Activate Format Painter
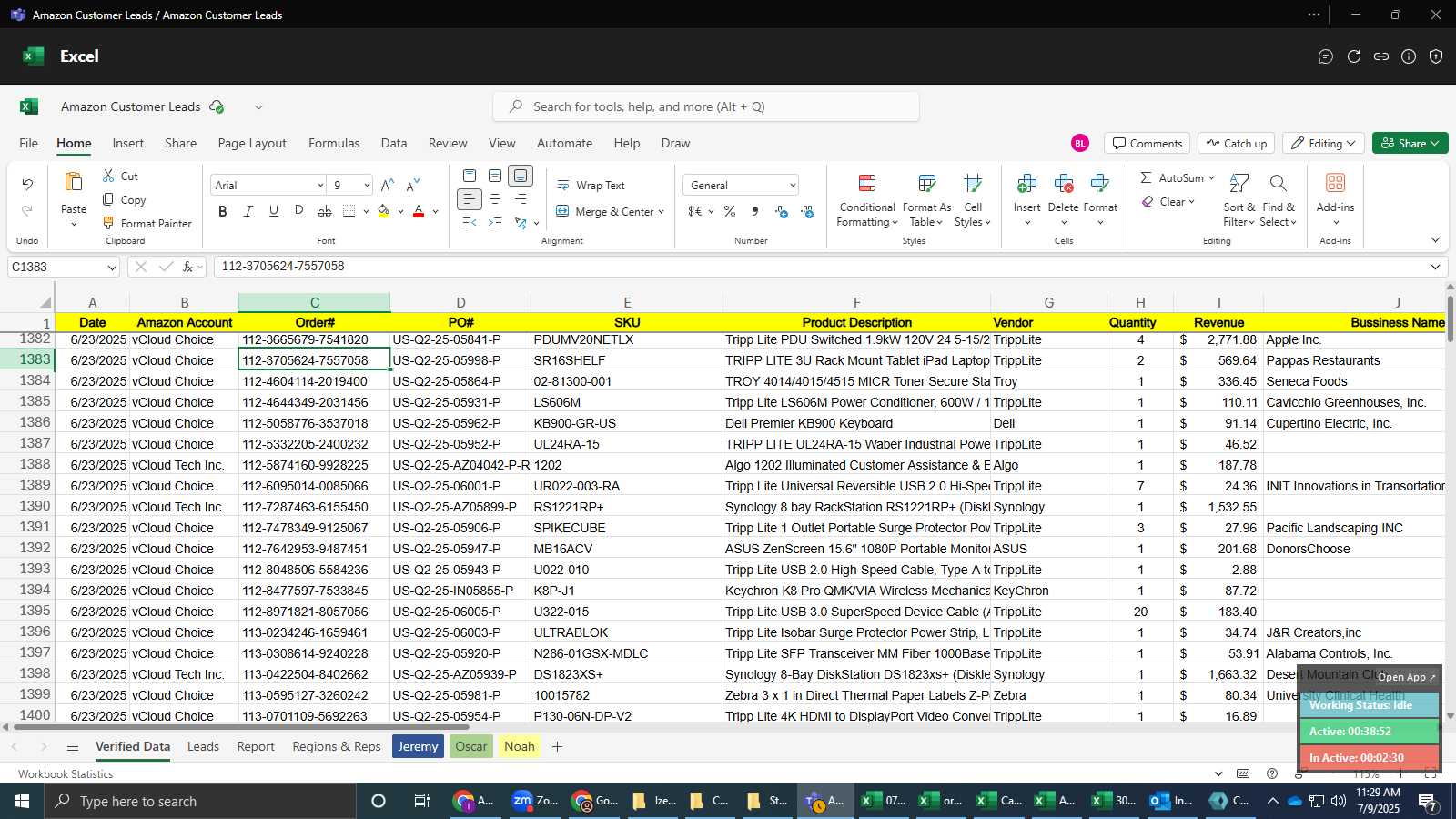This screenshot has height=819, width=1456. (x=147, y=223)
